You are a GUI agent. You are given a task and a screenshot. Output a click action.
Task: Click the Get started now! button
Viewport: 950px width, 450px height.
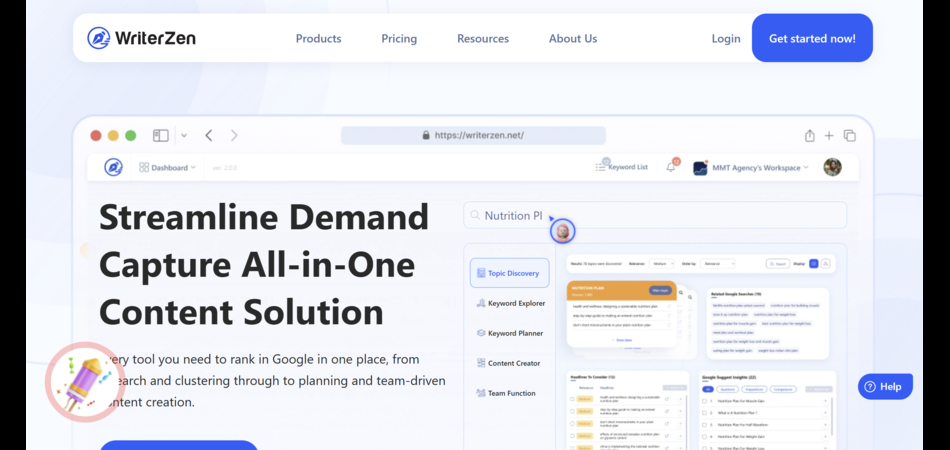coord(812,38)
